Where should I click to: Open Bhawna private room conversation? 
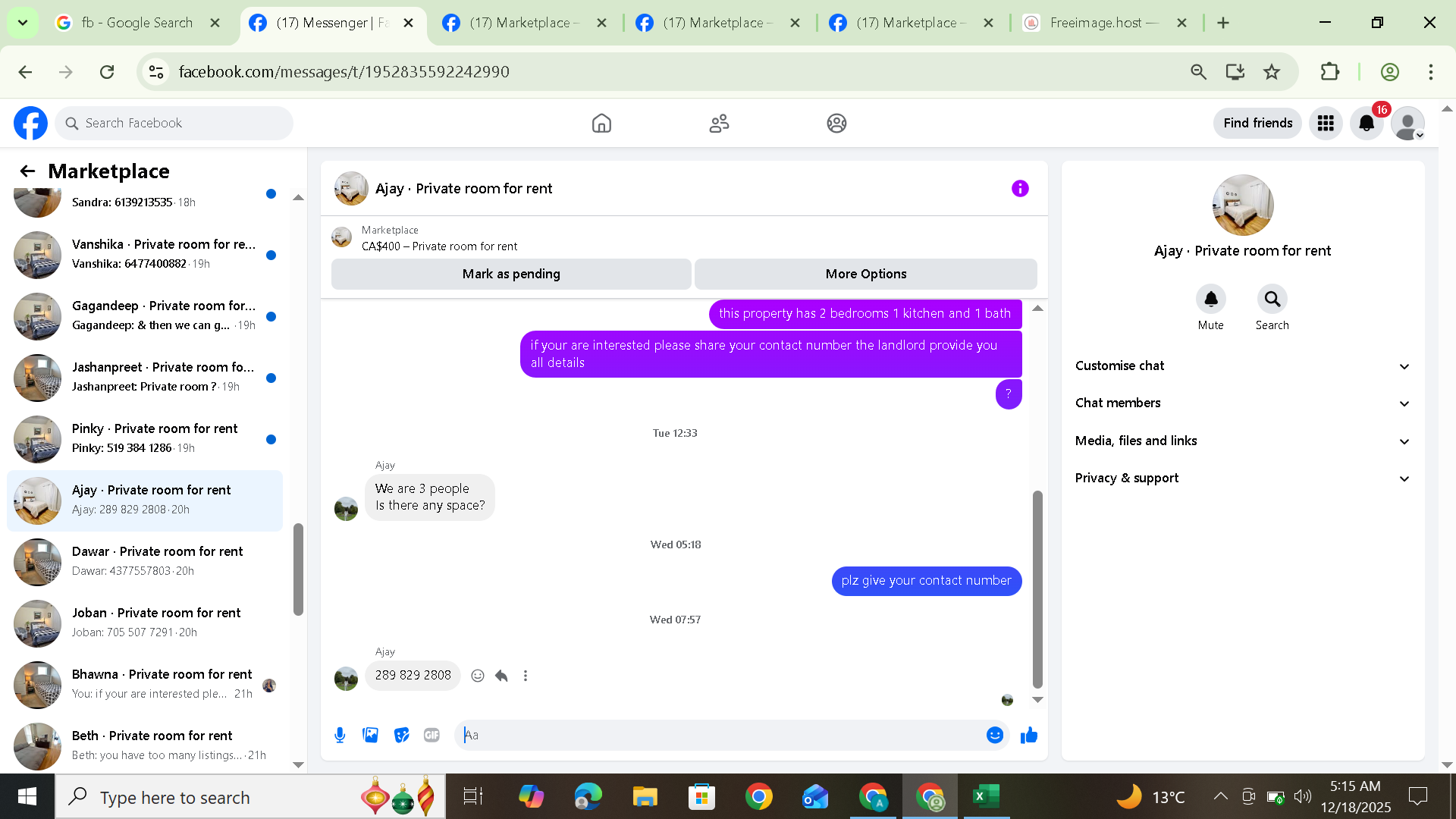[x=145, y=685]
